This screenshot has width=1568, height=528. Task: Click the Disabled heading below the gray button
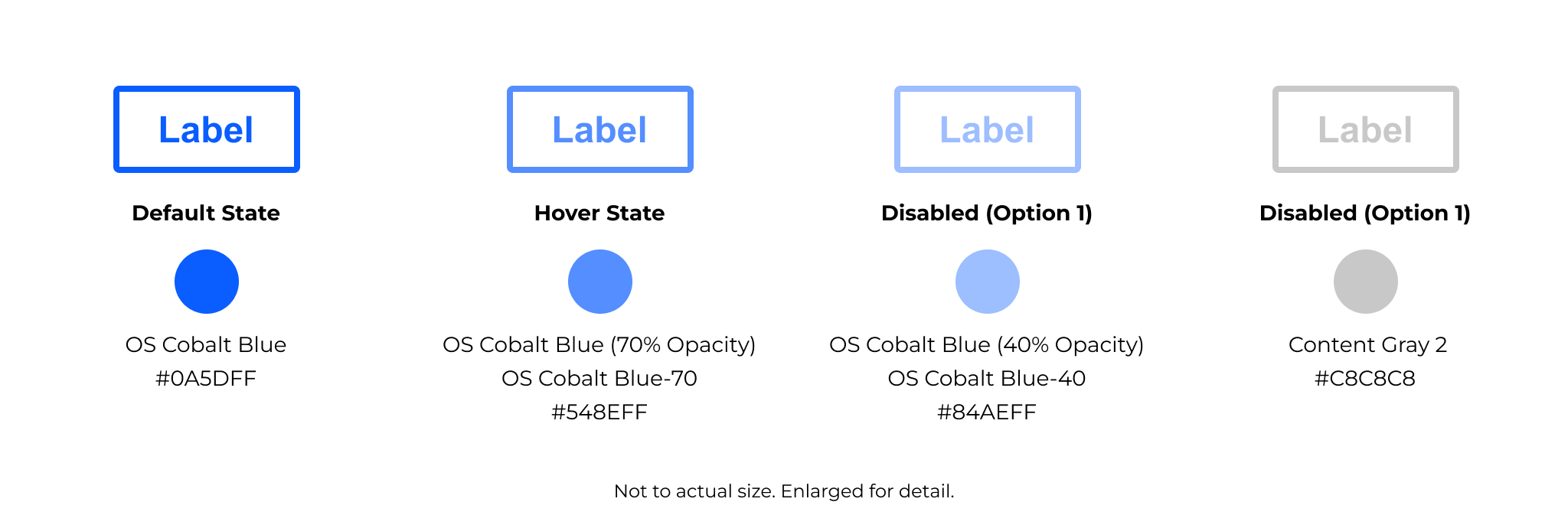click(x=1365, y=213)
